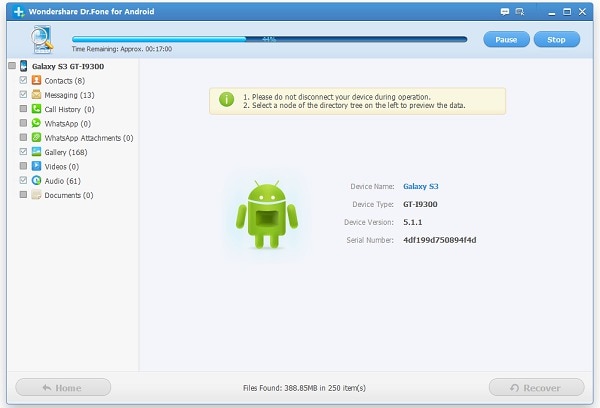The image size is (600, 408).
Task: Click the green Android robot image
Action: [267, 214]
